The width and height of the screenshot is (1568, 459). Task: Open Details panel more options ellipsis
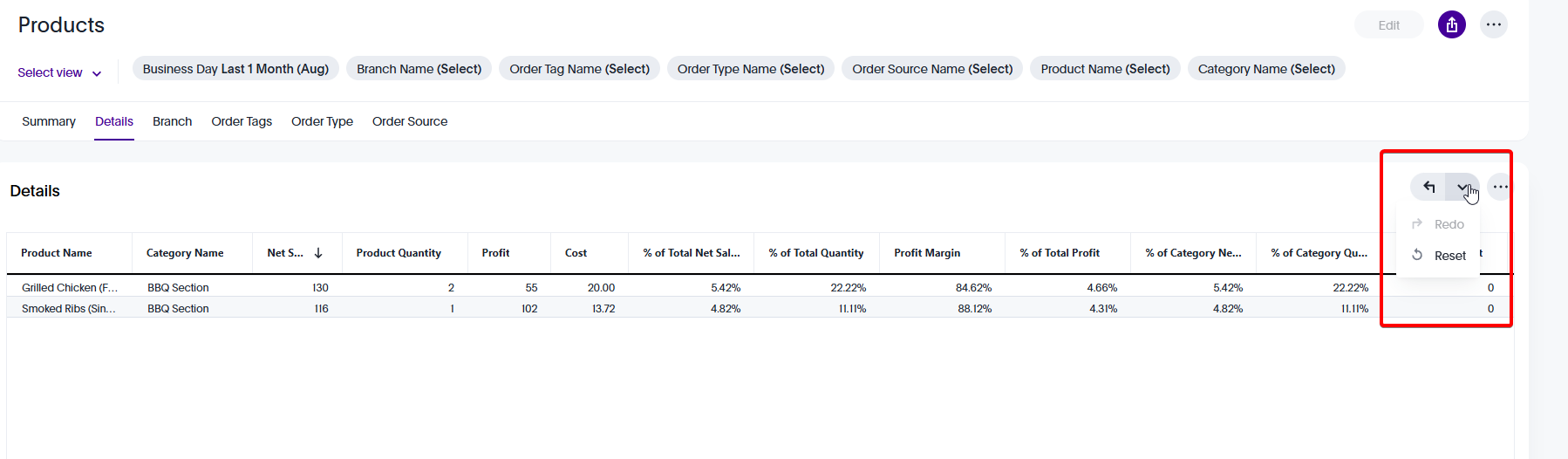point(1499,187)
